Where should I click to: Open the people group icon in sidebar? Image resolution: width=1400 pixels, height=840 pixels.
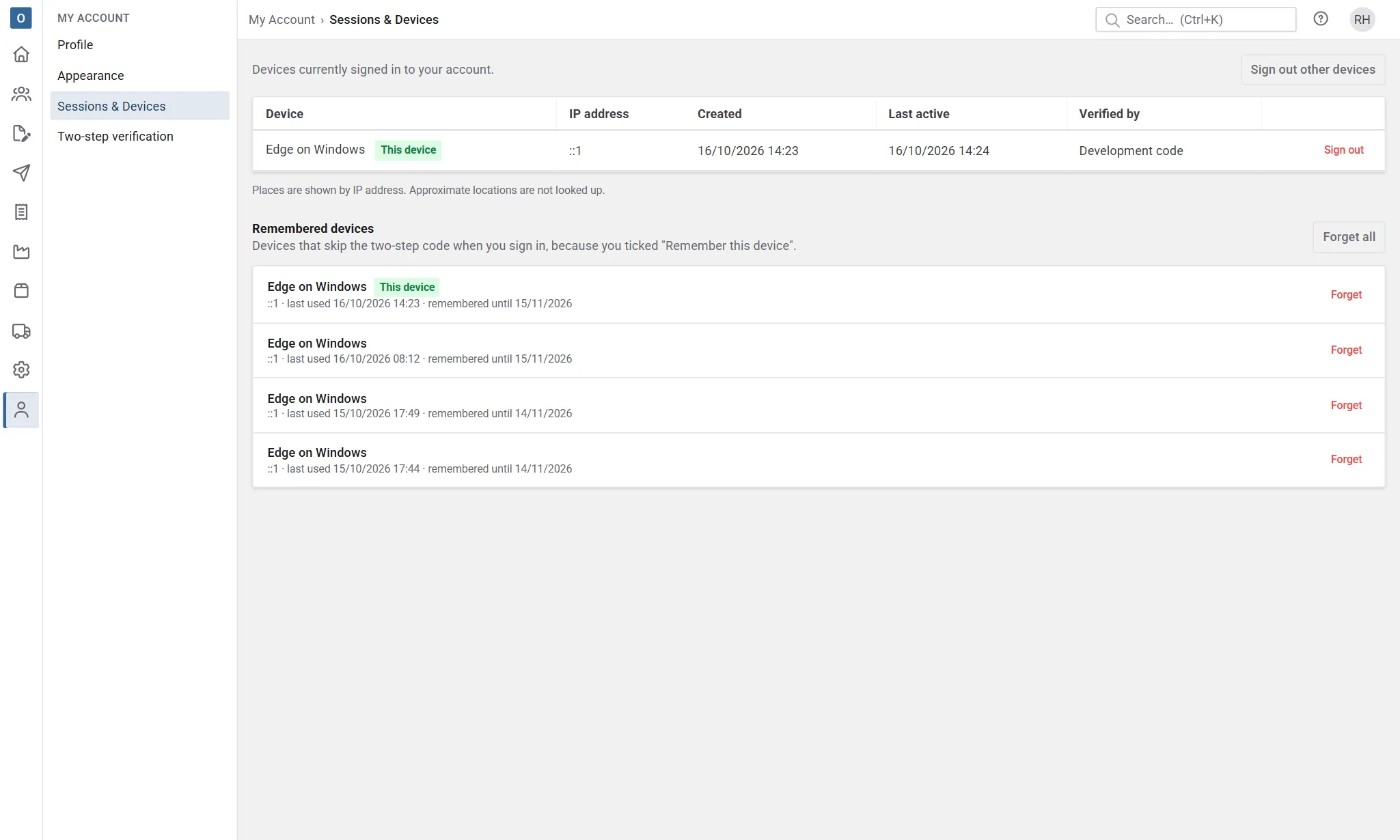21,94
